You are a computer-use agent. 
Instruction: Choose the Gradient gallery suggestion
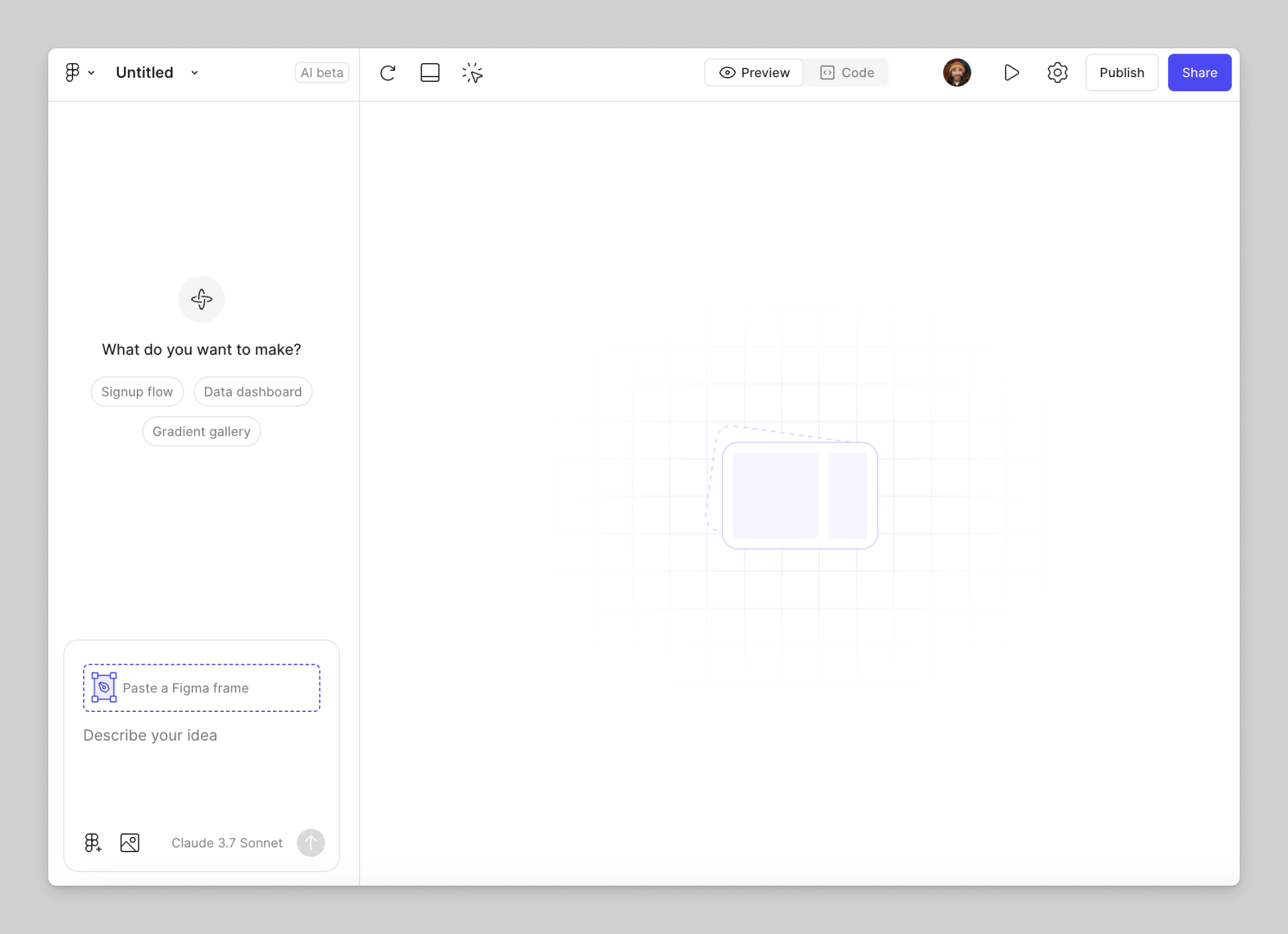(201, 431)
